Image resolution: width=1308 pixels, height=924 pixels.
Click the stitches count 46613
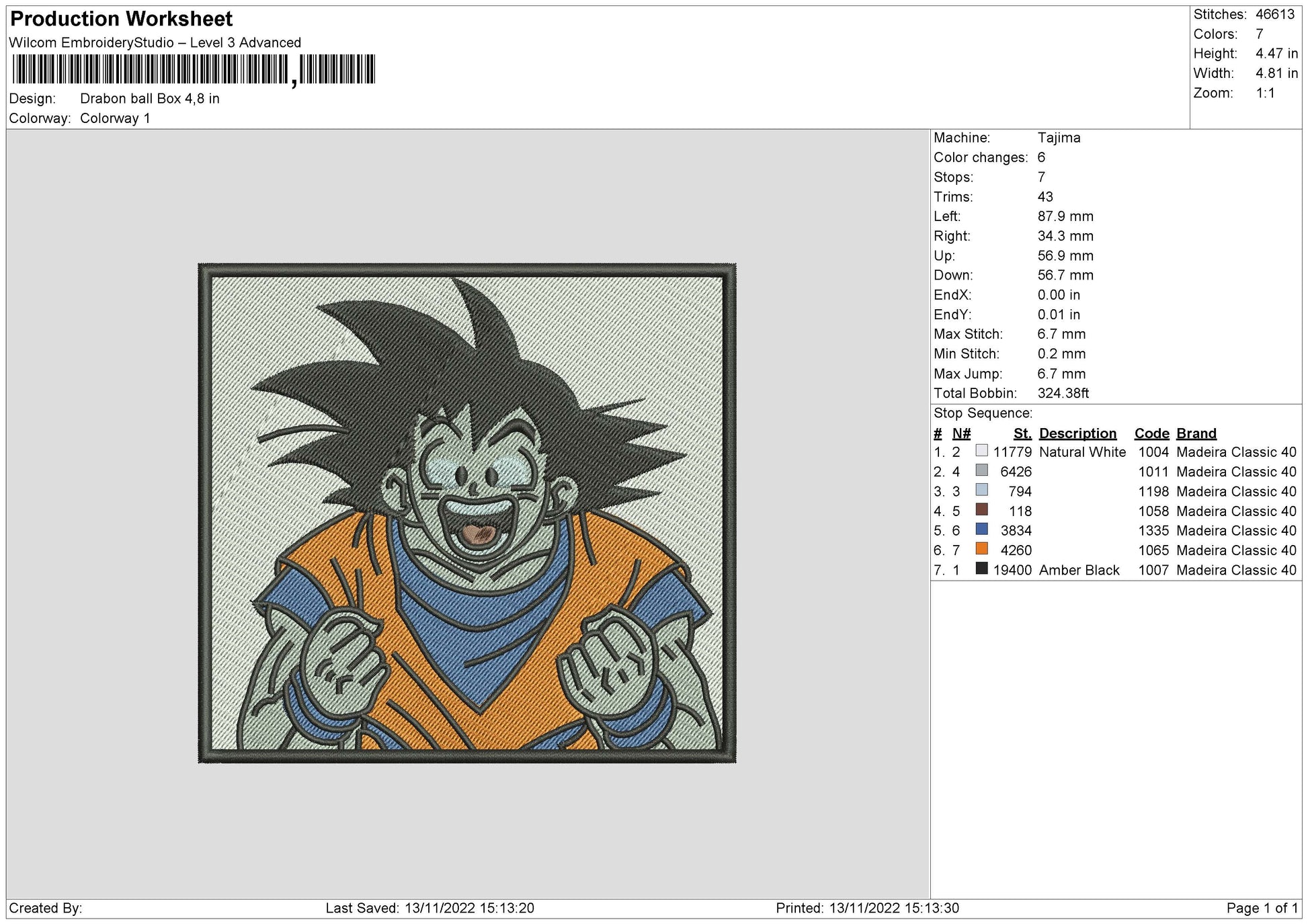(x=1275, y=14)
